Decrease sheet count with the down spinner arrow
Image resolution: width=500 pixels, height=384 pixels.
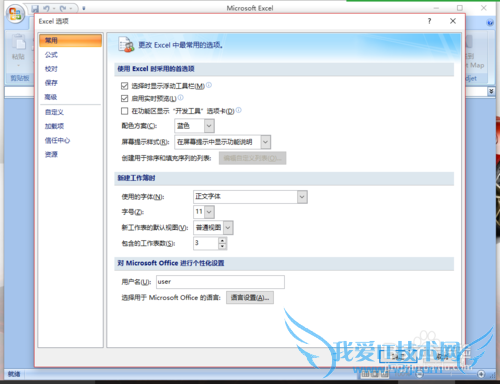pyautogui.click(x=222, y=246)
